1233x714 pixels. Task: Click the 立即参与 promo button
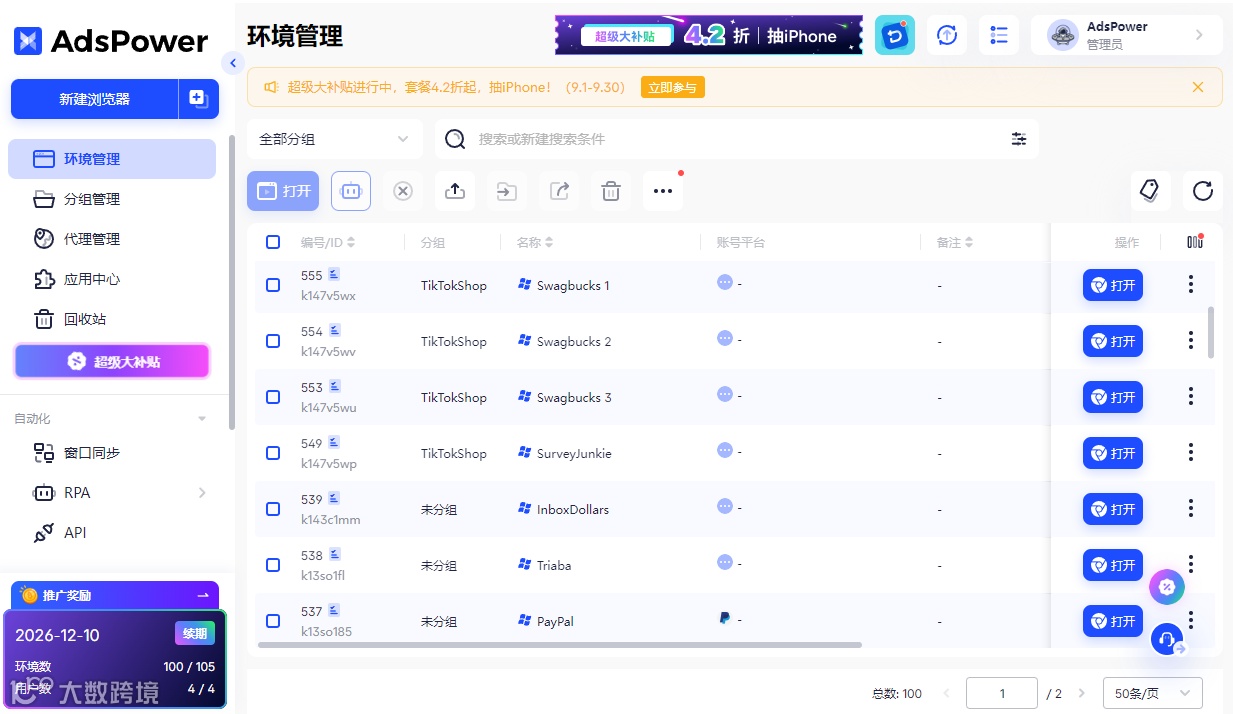673,87
